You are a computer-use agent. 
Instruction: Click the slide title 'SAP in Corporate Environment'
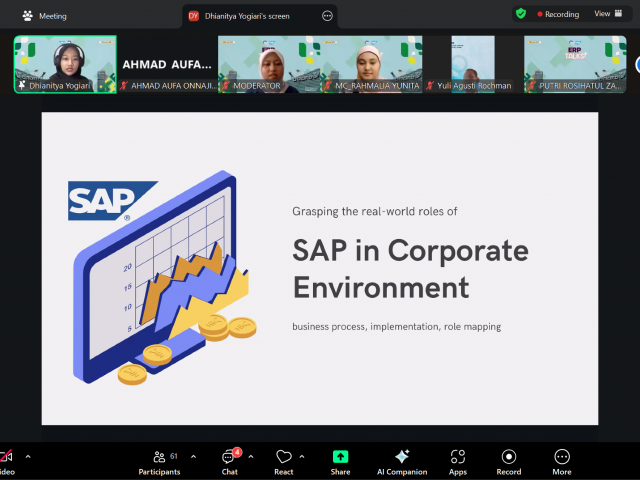(x=411, y=269)
